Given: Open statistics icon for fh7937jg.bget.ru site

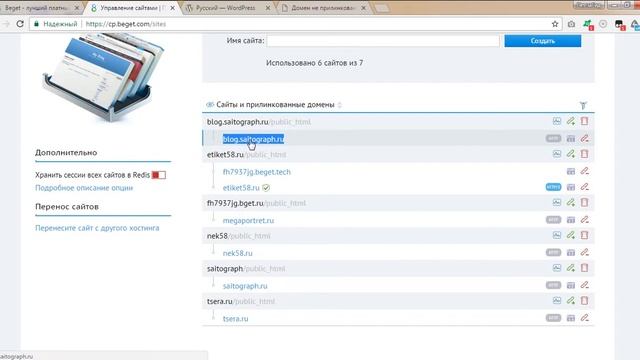Looking at the screenshot, I should [x=557, y=202].
